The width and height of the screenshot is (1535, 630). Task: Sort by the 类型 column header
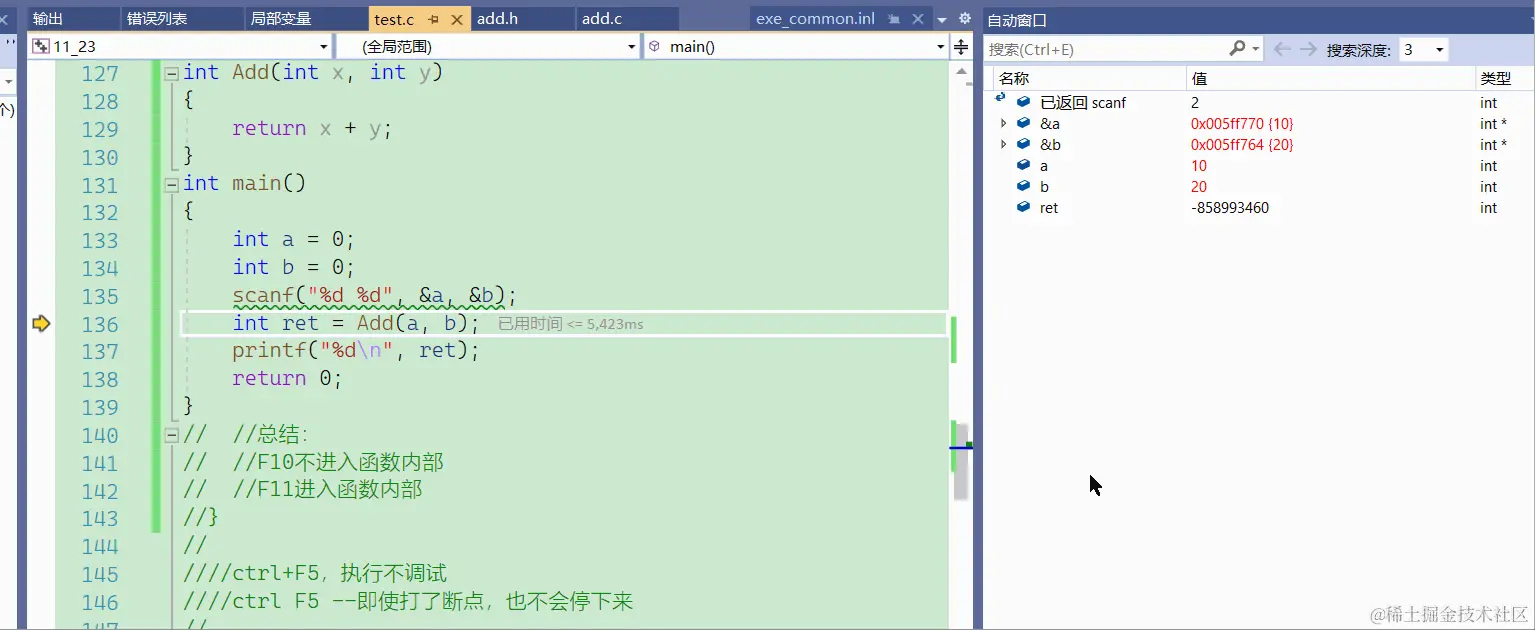pos(1504,78)
